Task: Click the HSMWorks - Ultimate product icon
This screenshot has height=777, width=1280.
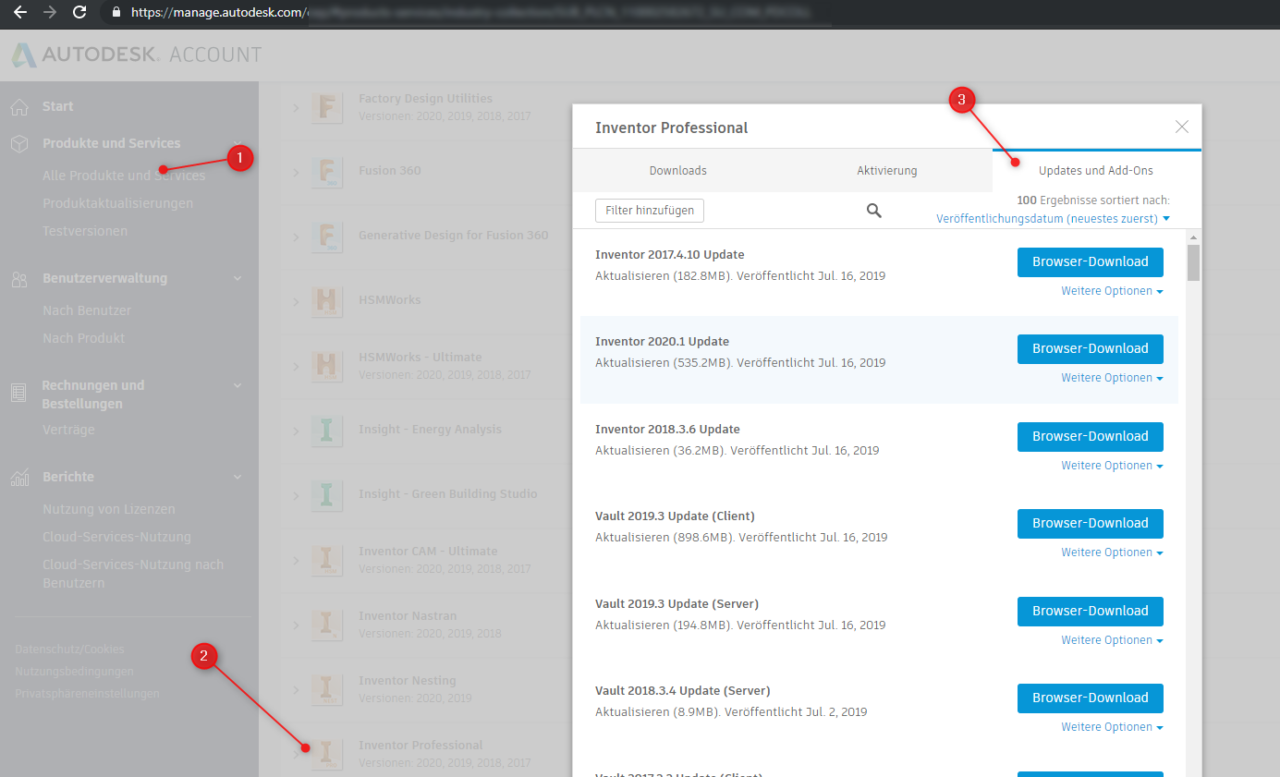Action: click(327, 365)
